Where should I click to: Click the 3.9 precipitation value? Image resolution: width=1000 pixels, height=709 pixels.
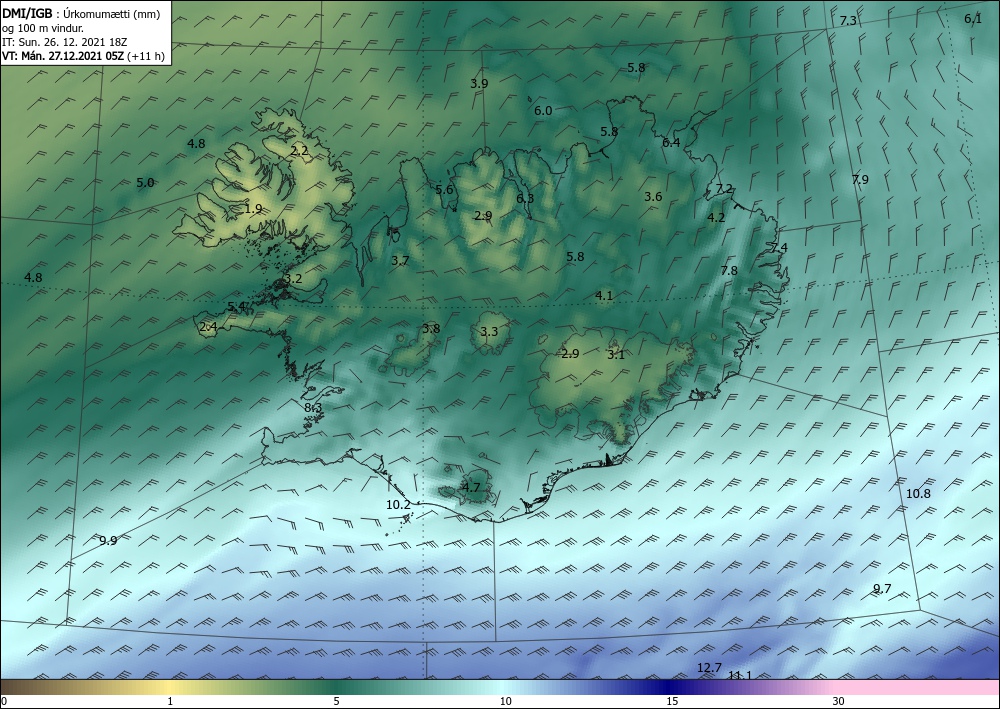(x=479, y=84)
